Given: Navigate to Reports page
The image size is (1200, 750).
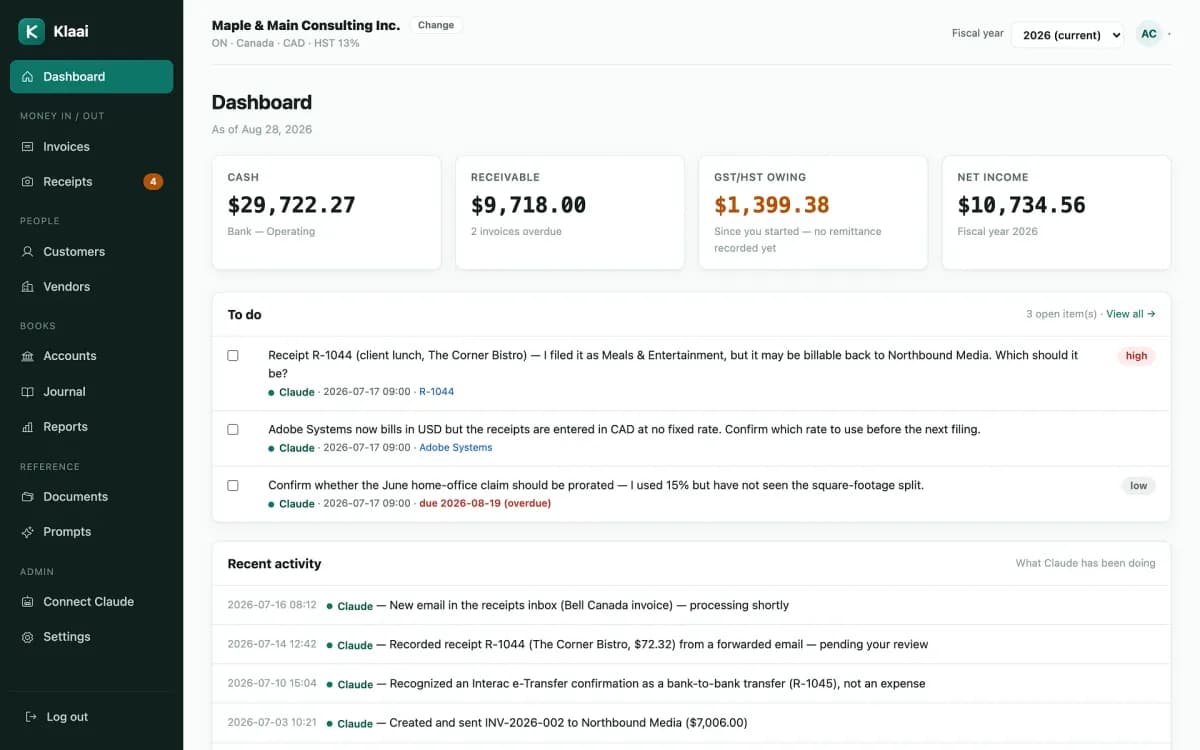Looking at the screenshot, I should (x=91, y=427).
